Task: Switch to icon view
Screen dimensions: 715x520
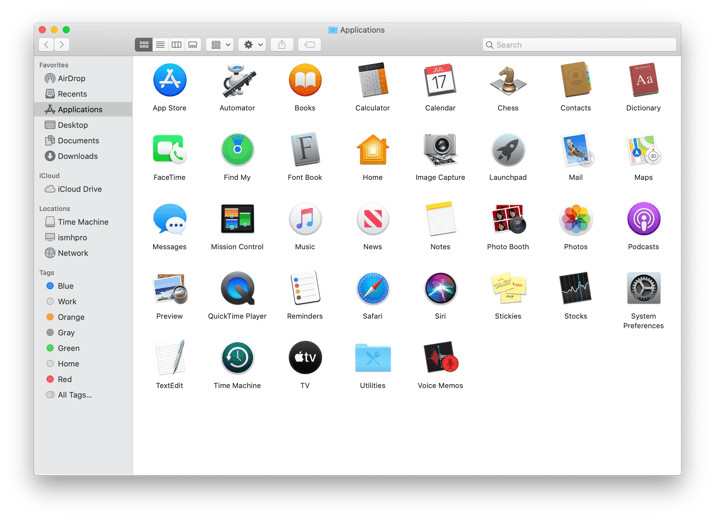Action: point(144,45)
